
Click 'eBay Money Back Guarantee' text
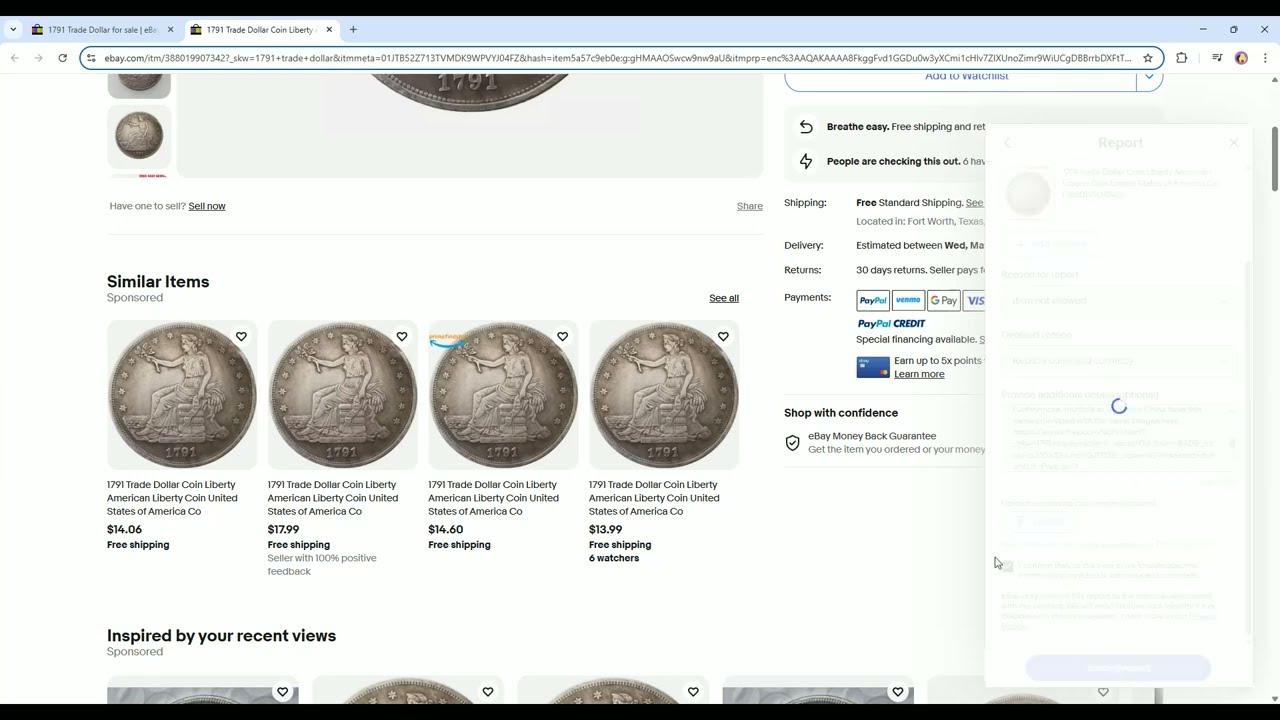[x=872, y=436]
